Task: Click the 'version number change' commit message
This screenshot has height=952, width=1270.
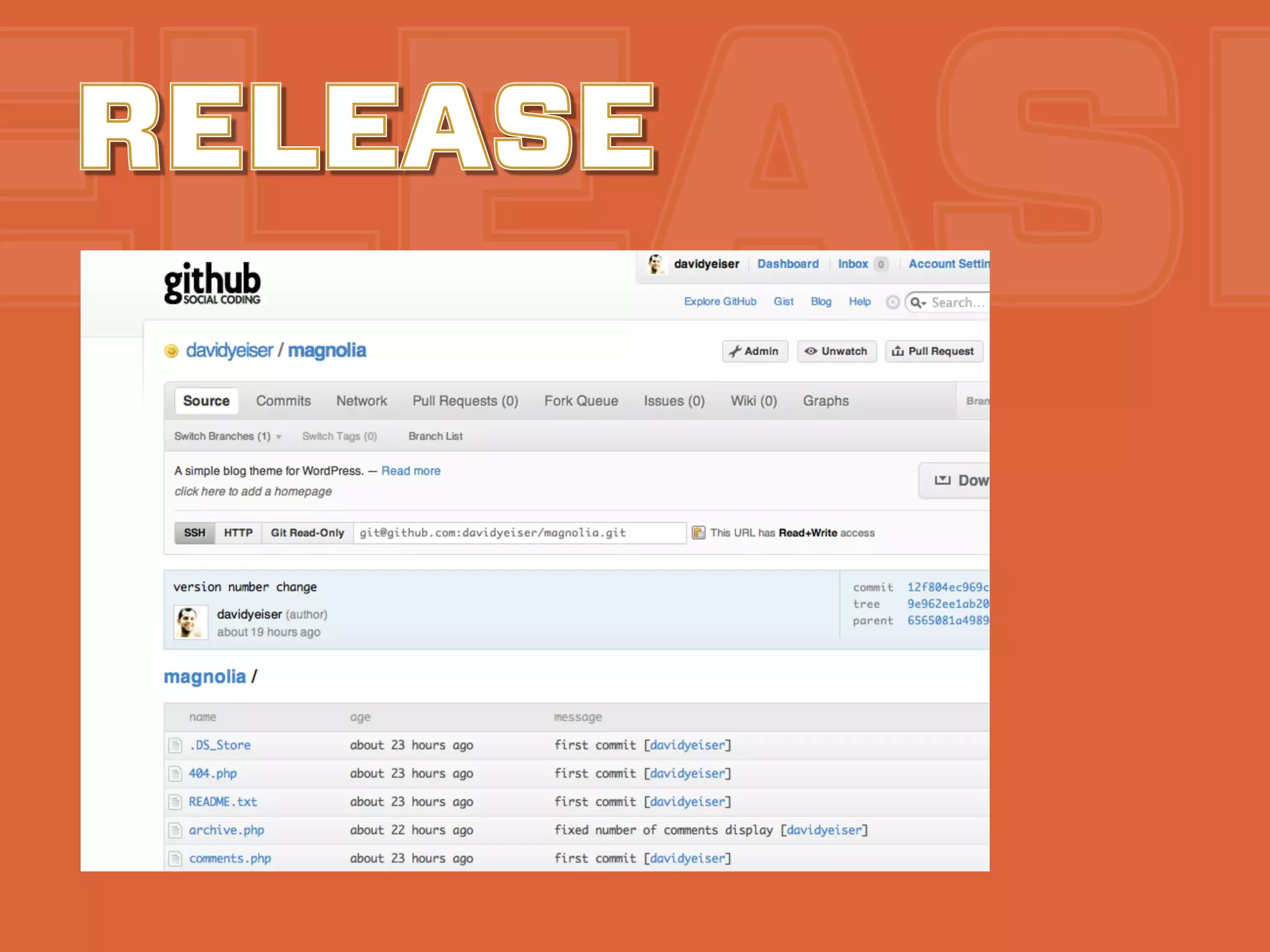Action: (x=245, y=587)
